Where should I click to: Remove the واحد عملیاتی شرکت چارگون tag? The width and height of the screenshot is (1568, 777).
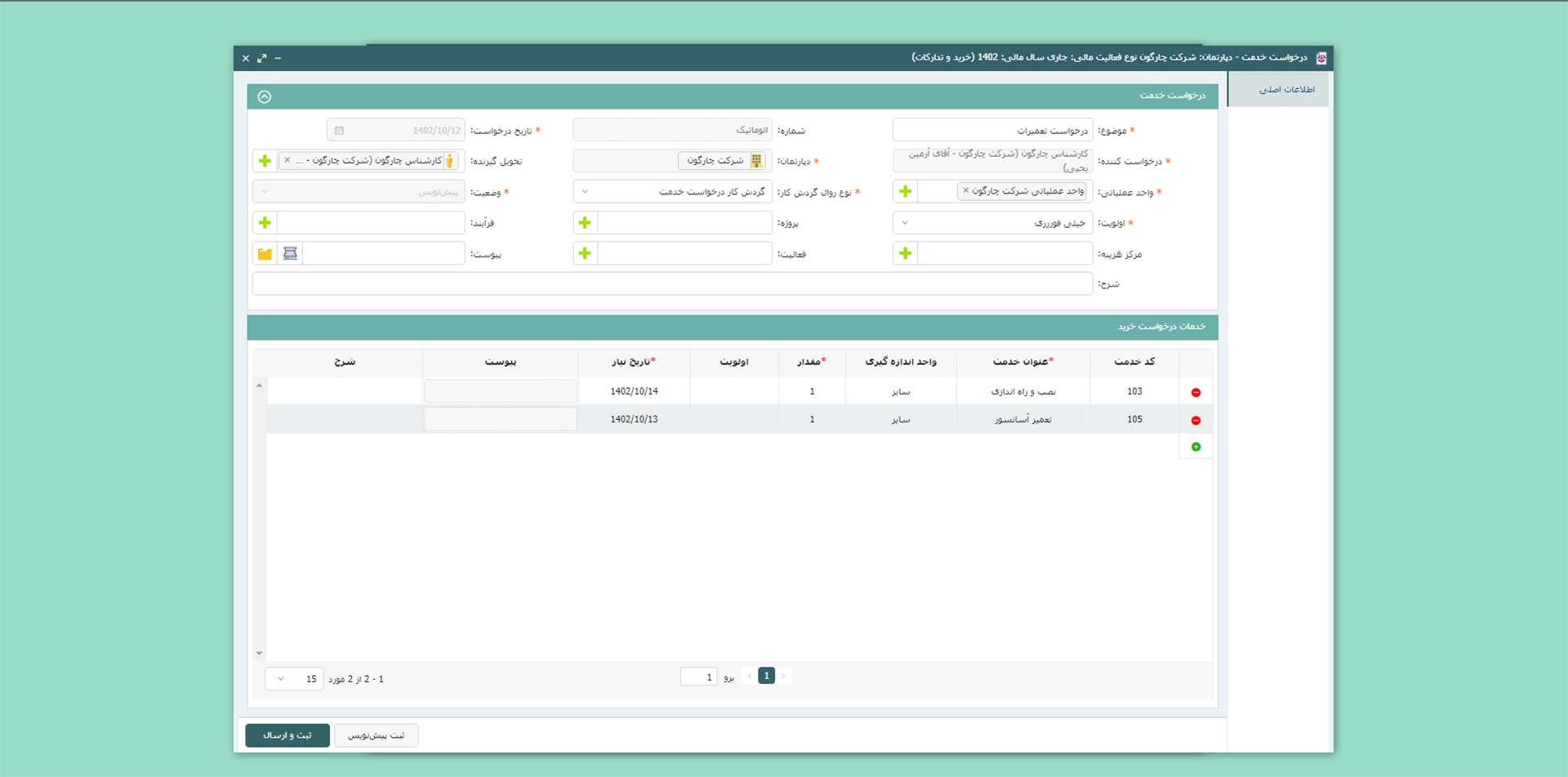click(965, 191)
